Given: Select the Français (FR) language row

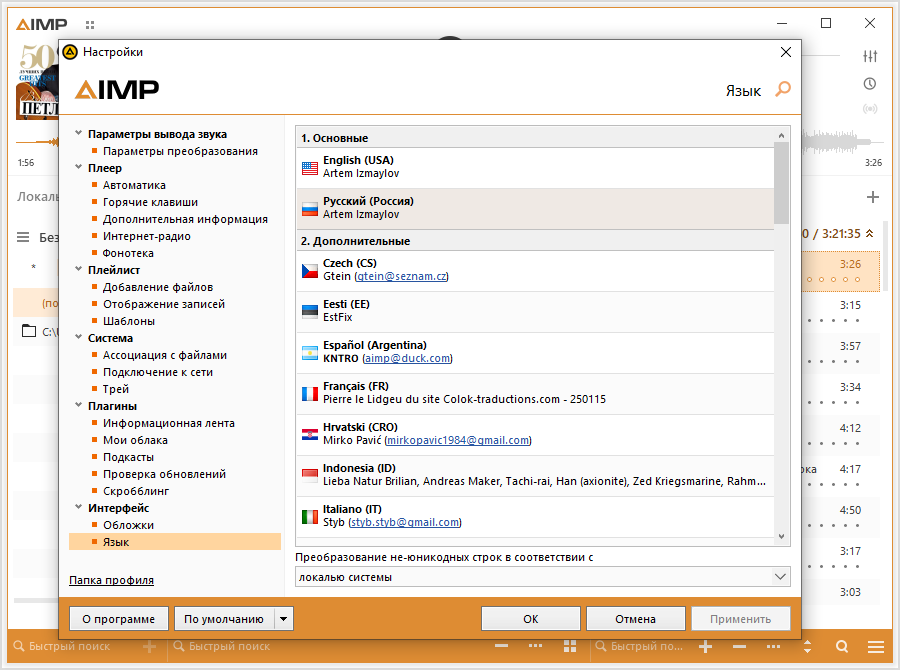Looking at the screenshot, I should (535, 394).
